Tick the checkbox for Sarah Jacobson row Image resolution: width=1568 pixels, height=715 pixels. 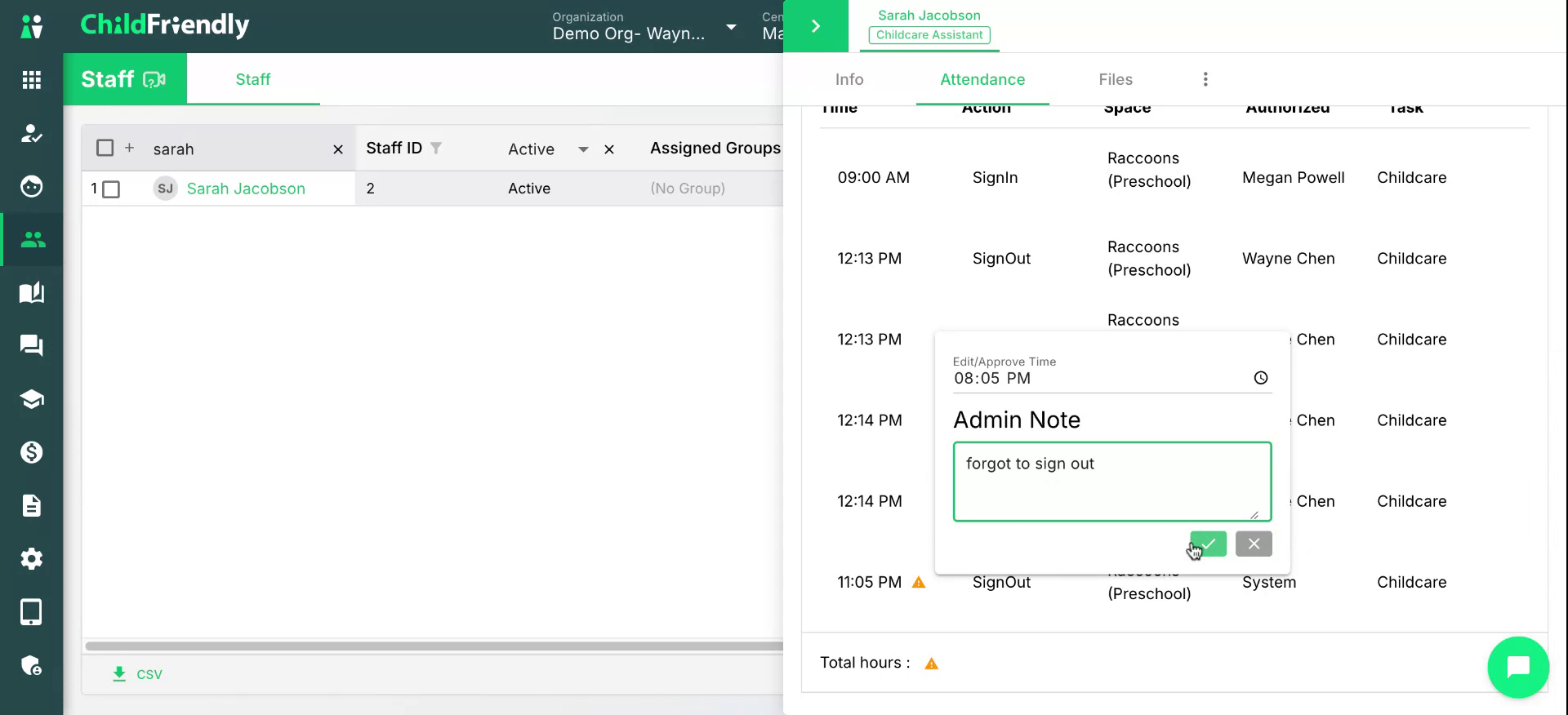(x=112, y=189)
